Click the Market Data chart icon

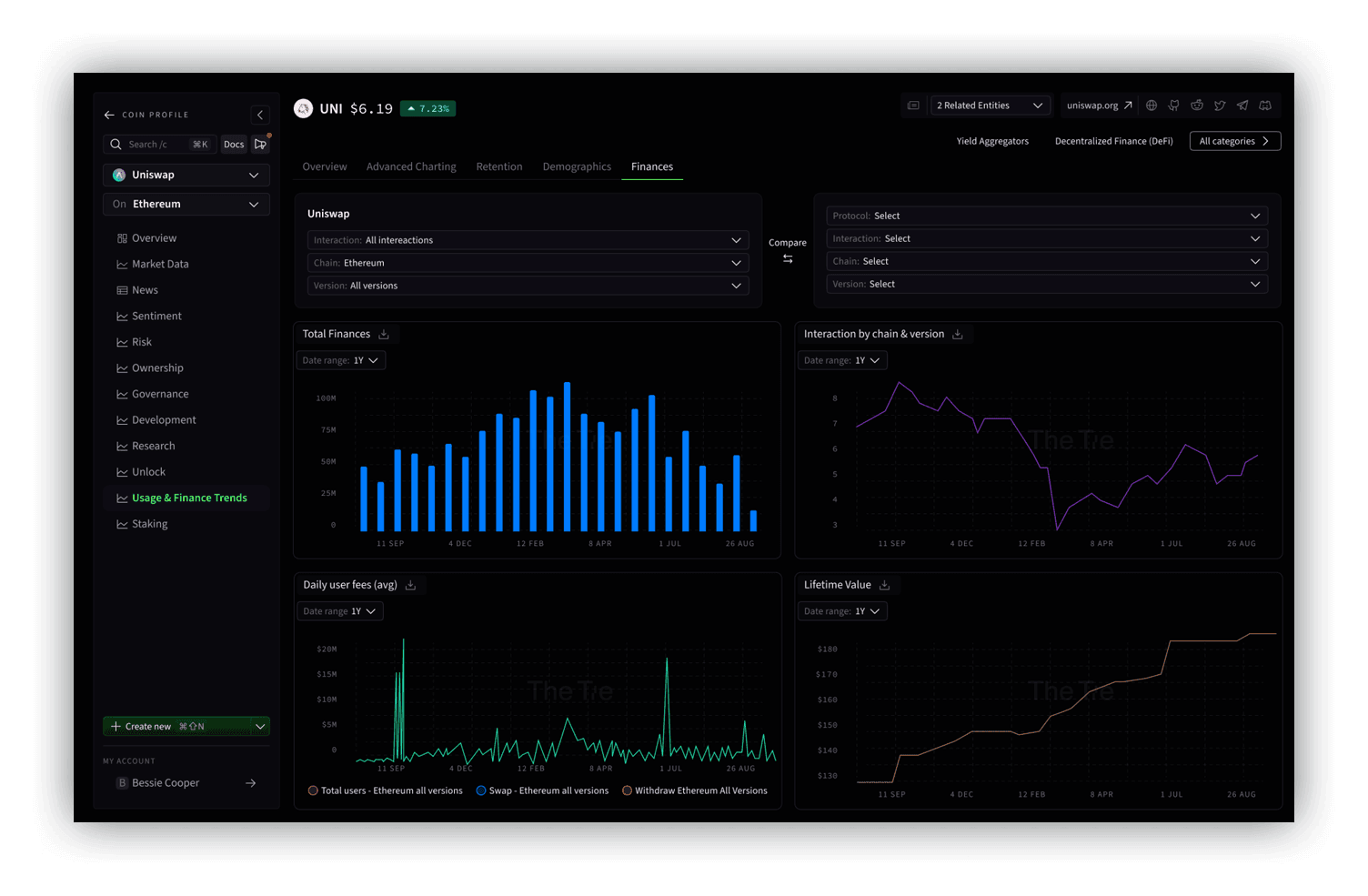(x=122, y=265)
